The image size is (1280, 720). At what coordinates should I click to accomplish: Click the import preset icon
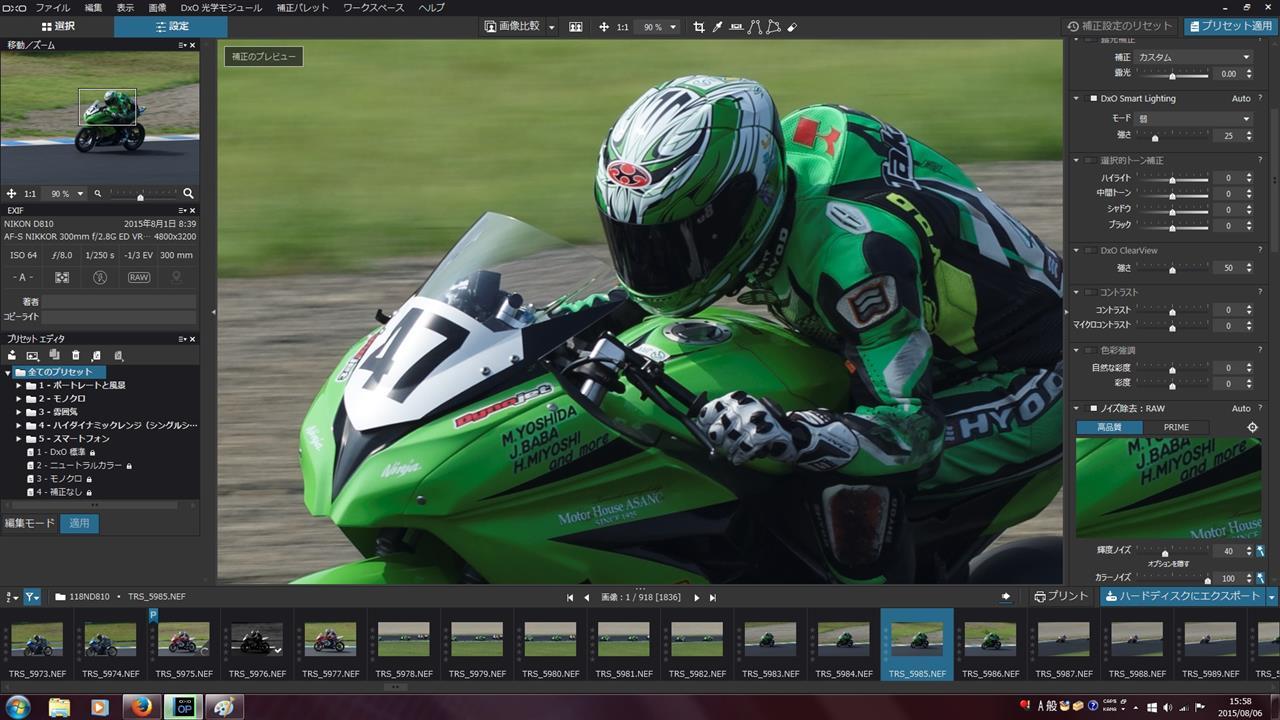click(x=96, y=355)
